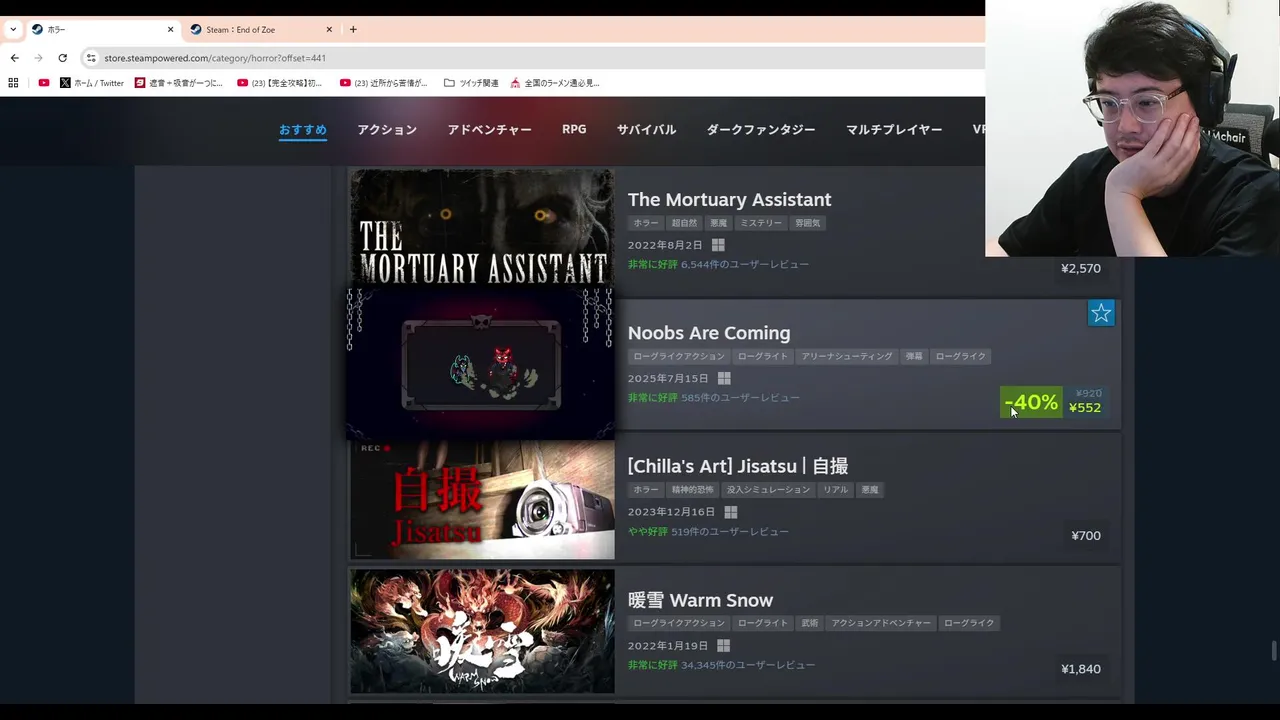The height and width of the screenshot is (720, 1280).
Task: Close the Steam : End of Zoe tab
Action: click(x=329, y=29)
